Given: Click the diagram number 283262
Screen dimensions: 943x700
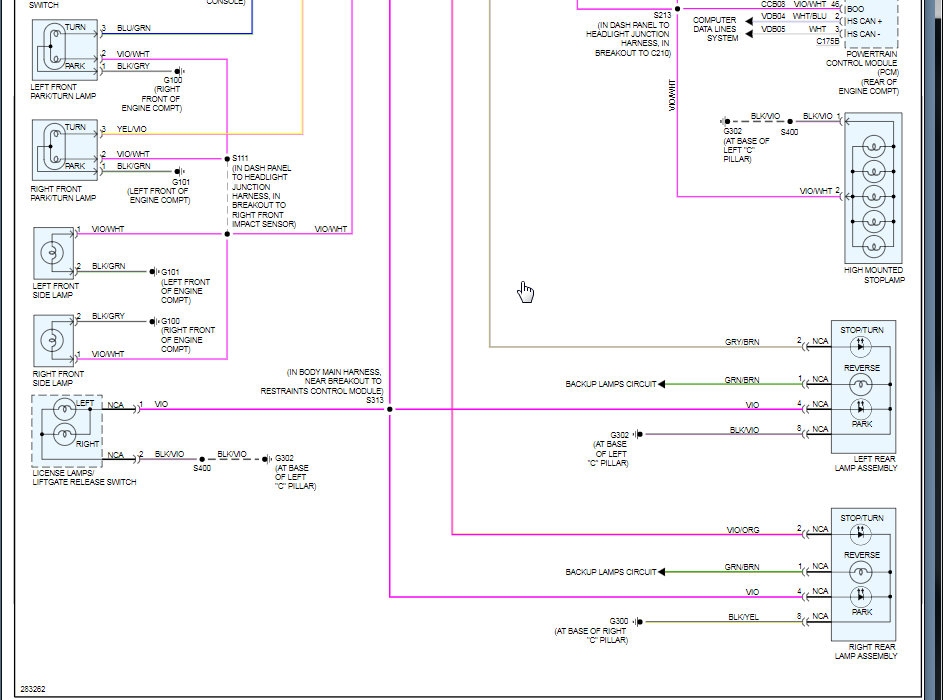Looking at the screenshot, I should (x=33, y=689).
